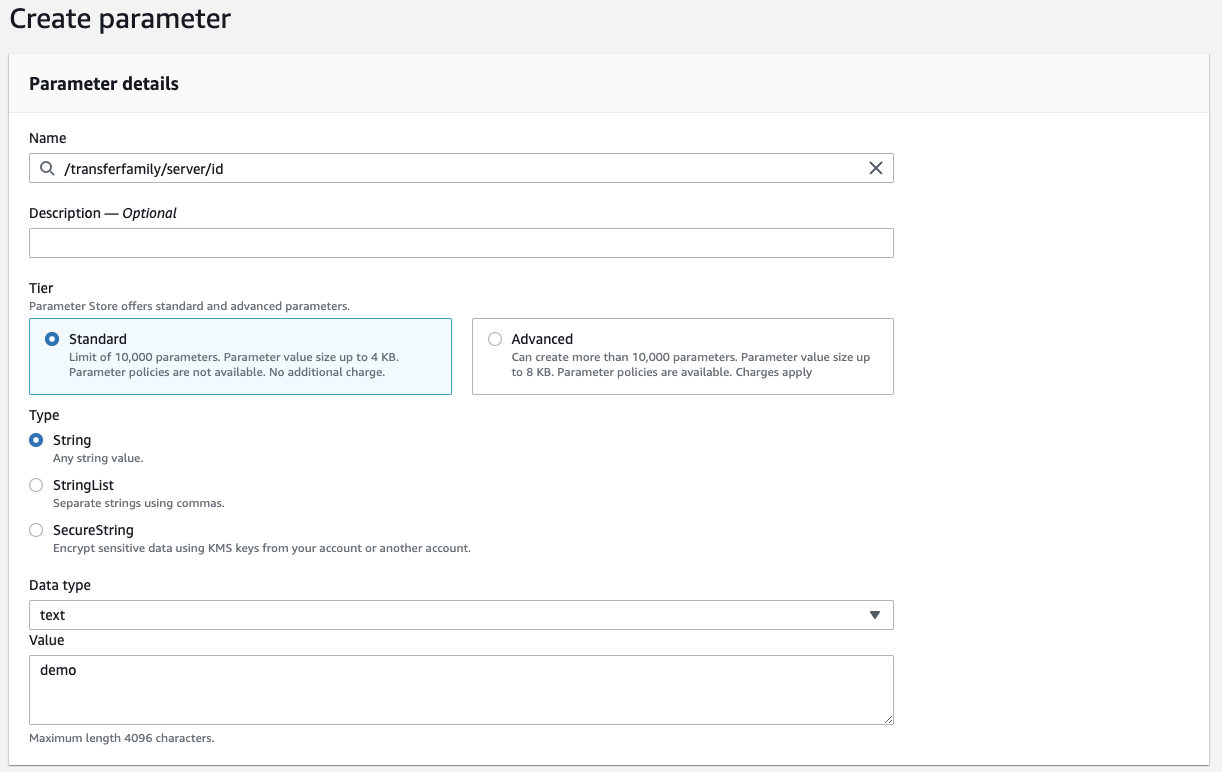
Task: Open the Data type dropdown
Action: coord(460,615)
